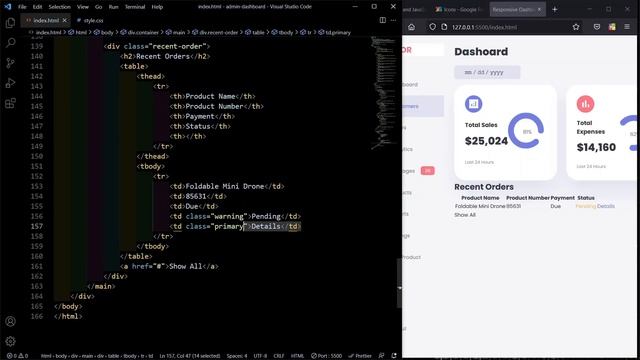The width and height of the screenshot is (640, 360).
Task: Click the extension icon in the Firefox toolbar
Action: [612, 27]
